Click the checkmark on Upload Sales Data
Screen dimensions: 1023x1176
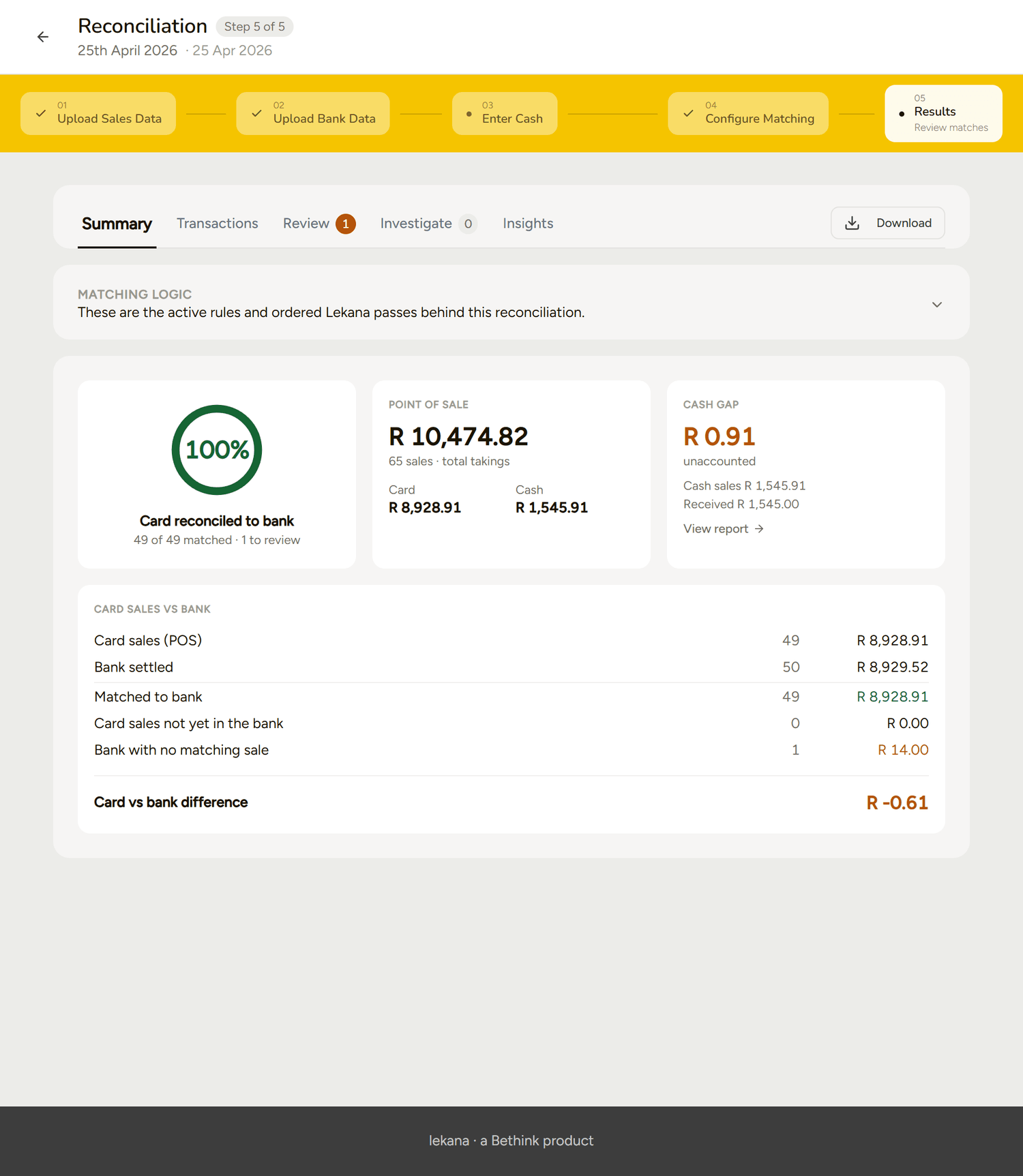41,113
